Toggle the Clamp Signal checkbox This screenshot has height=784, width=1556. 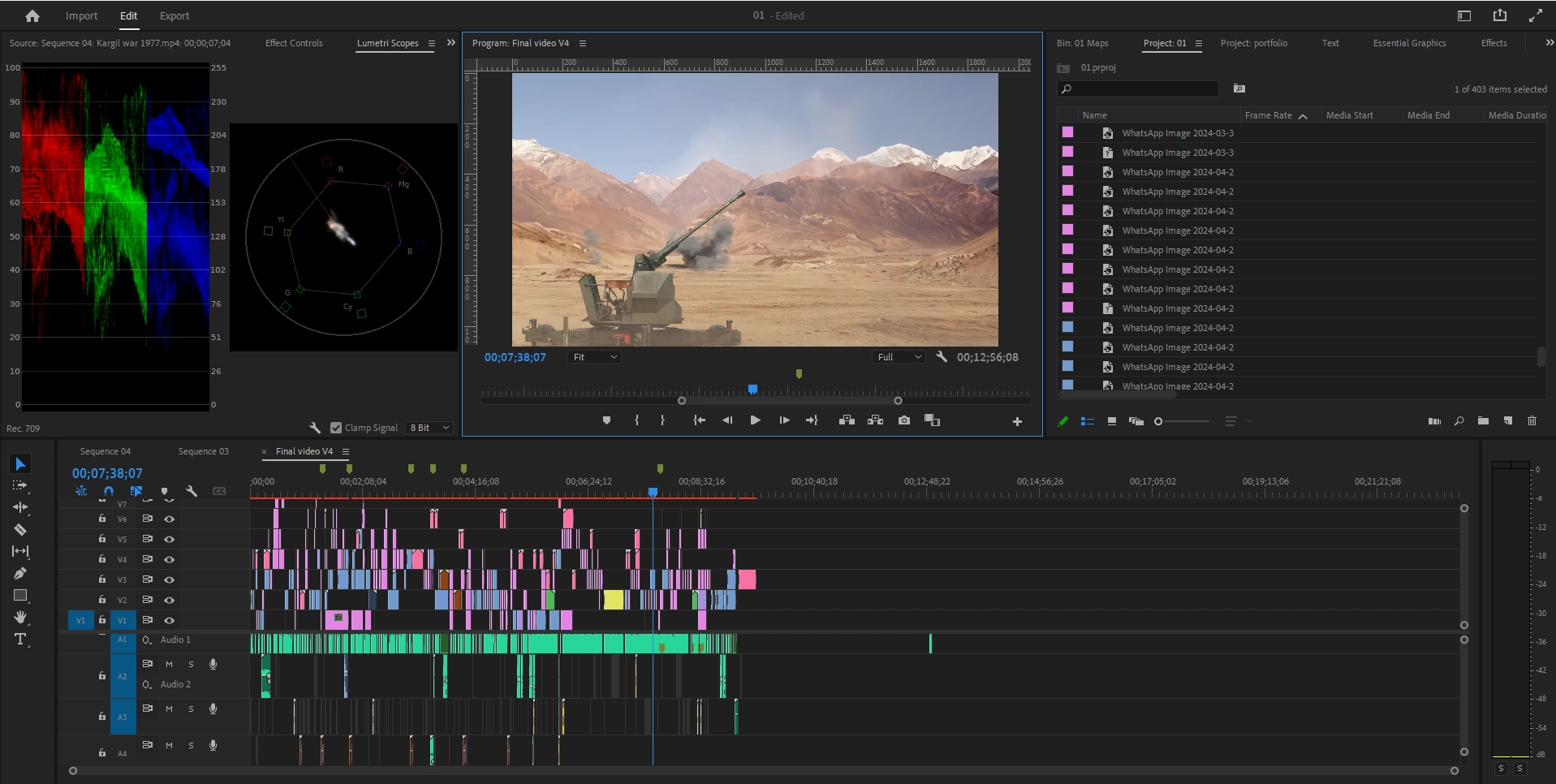click(x=336, y=428)
